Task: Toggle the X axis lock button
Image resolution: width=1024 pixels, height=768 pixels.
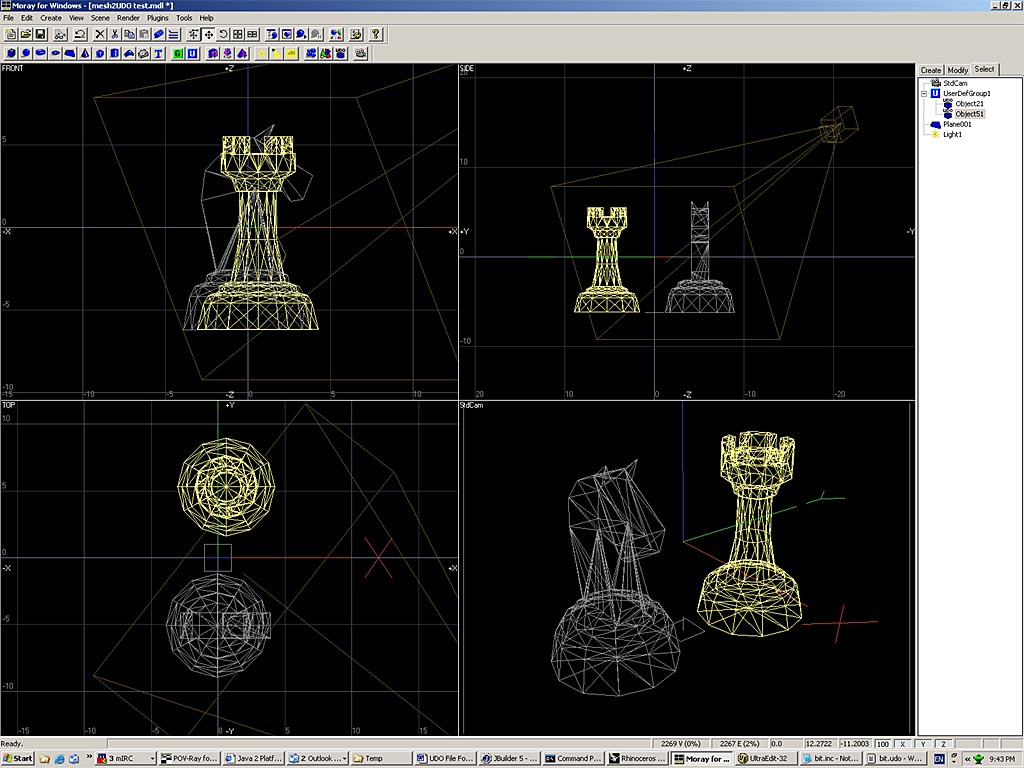Action: 904,744
